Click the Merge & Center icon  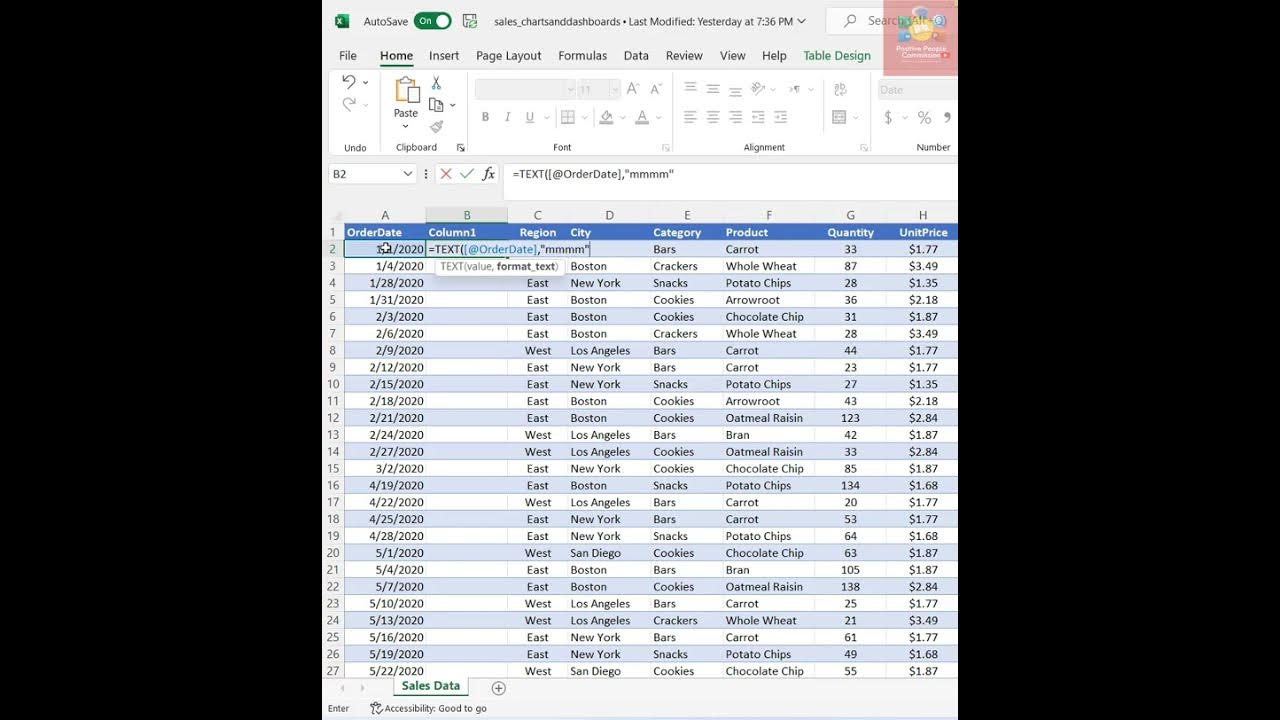pyautogui.click(x=839, y=118)
